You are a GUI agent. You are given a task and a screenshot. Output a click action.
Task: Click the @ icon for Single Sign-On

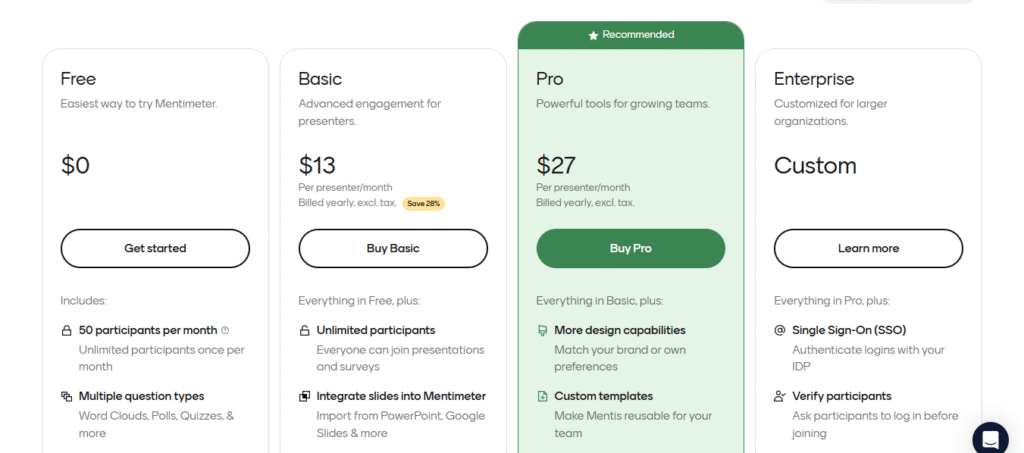tap(780, 330)
